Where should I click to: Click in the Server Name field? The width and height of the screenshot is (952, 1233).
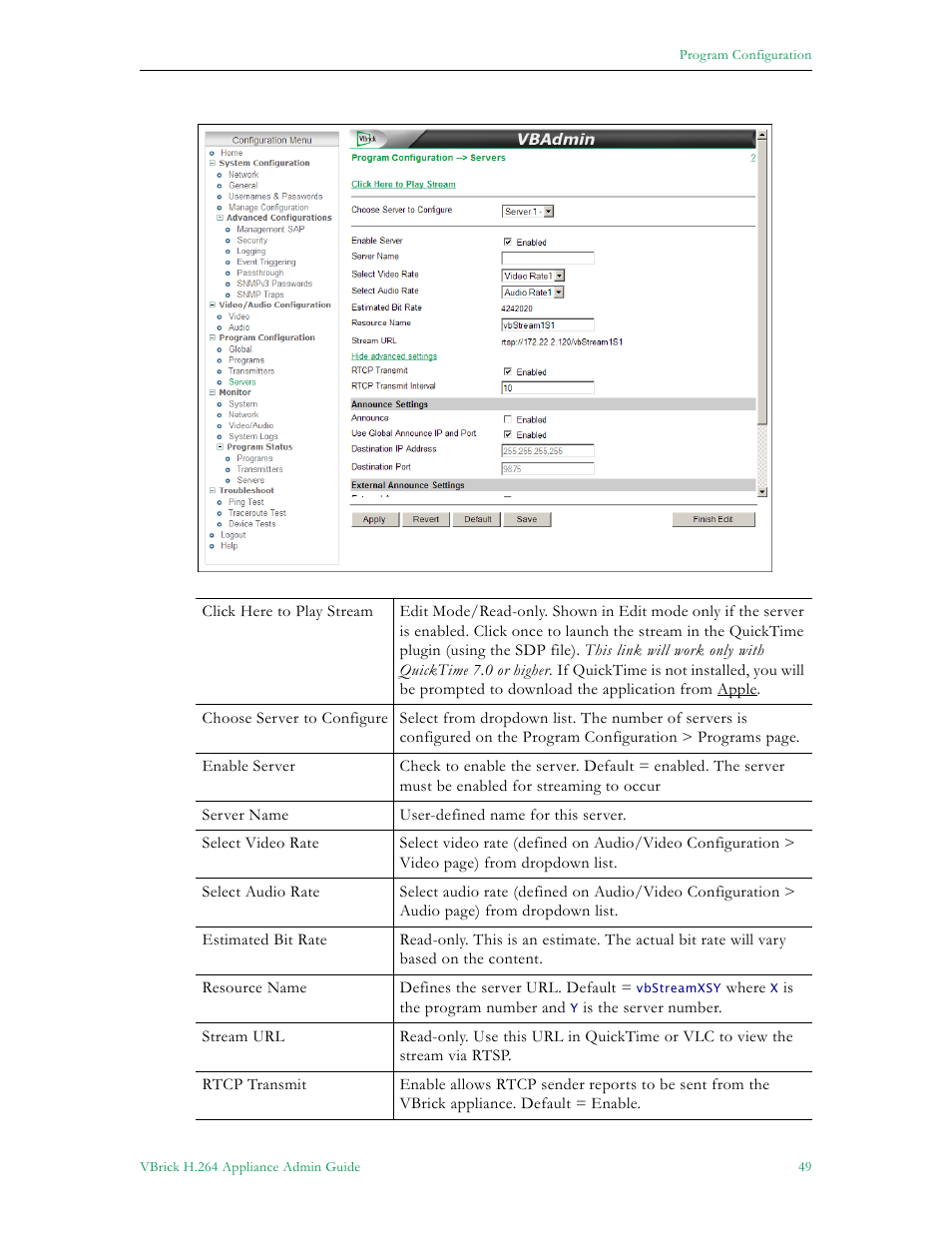[x=547, y=258]
